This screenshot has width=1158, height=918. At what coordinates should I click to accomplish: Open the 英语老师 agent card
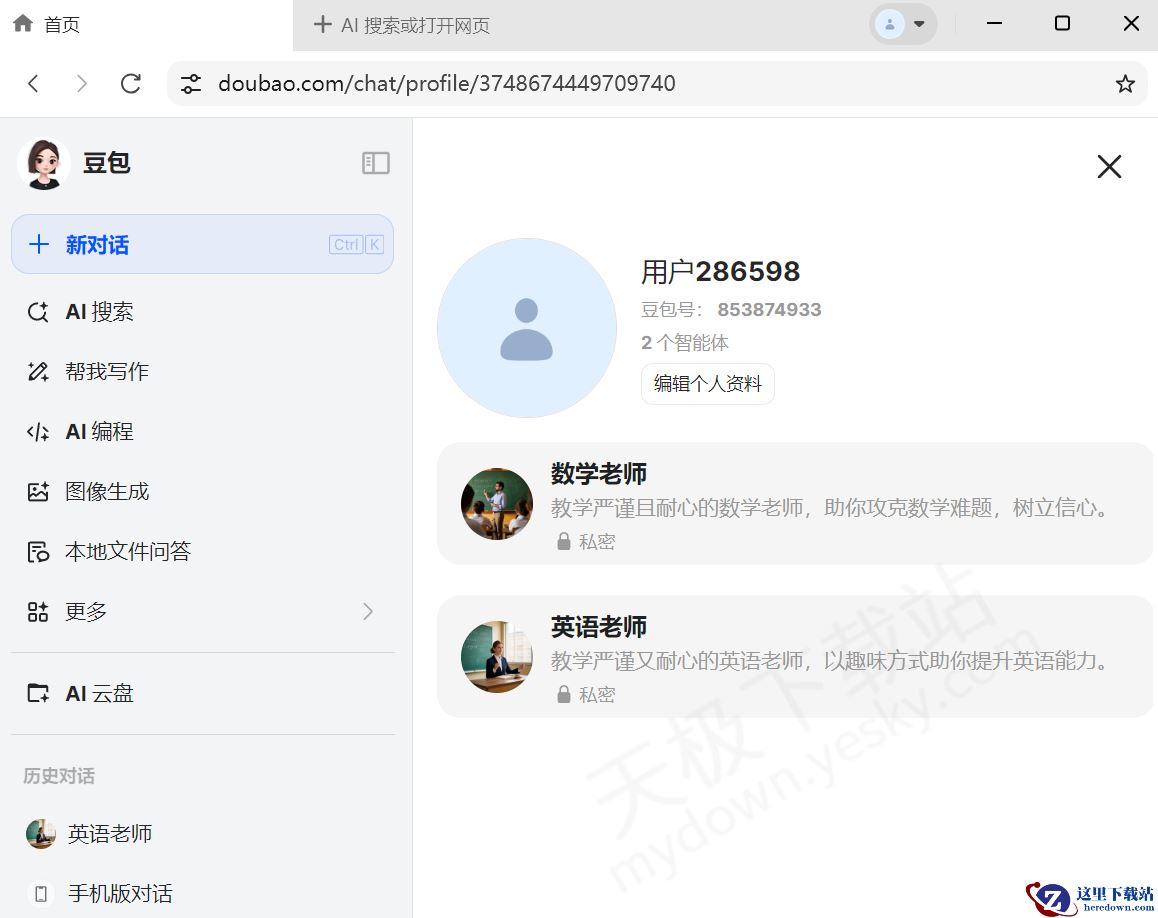click(795, 657)
